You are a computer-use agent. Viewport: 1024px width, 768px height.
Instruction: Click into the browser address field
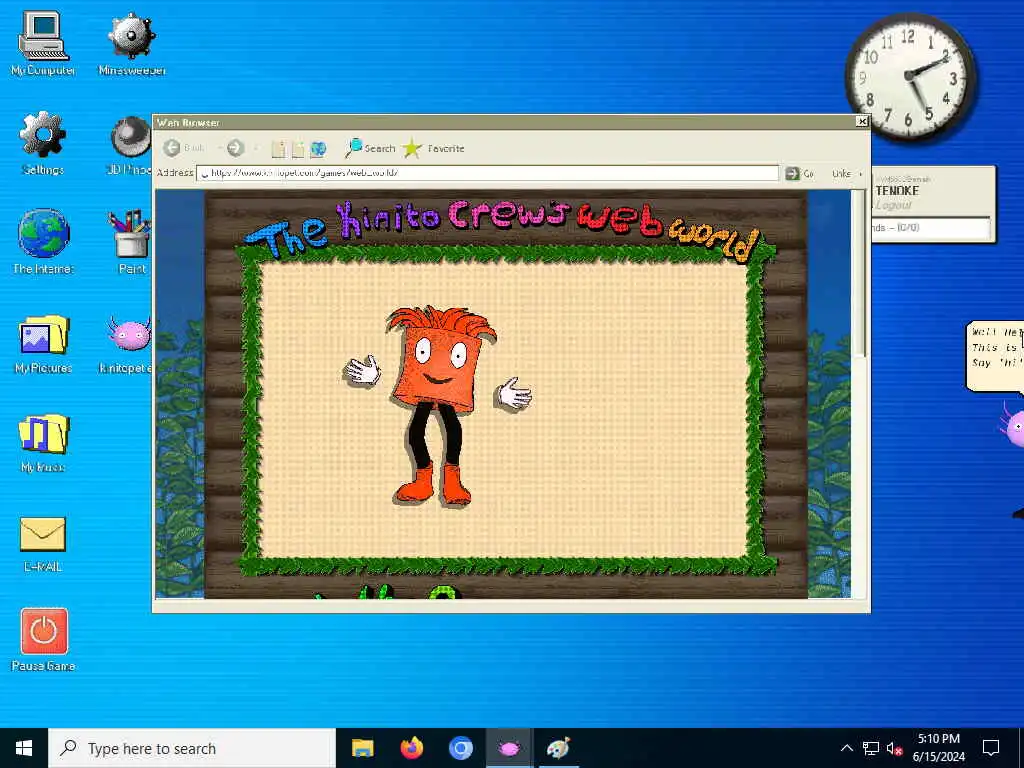click(487, 173)
